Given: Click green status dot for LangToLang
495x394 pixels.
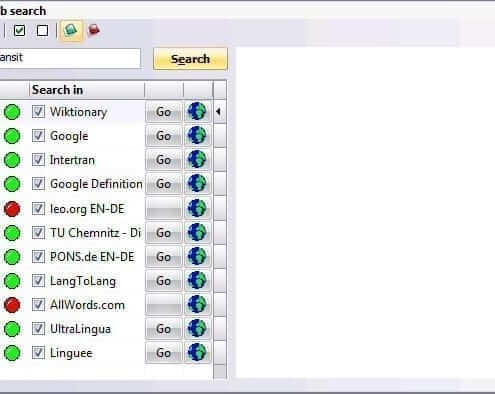Looking at the screenshot, I should coord(12,281).
